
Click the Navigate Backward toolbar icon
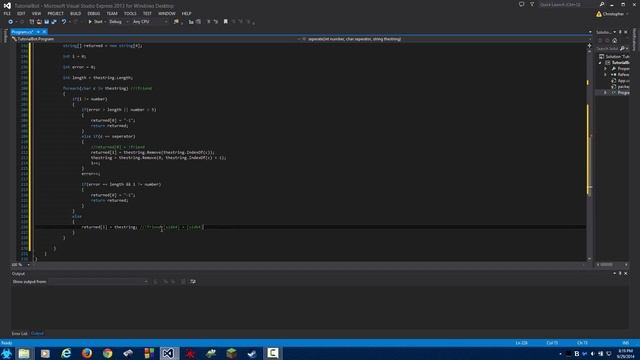click(x=10, y=22)
